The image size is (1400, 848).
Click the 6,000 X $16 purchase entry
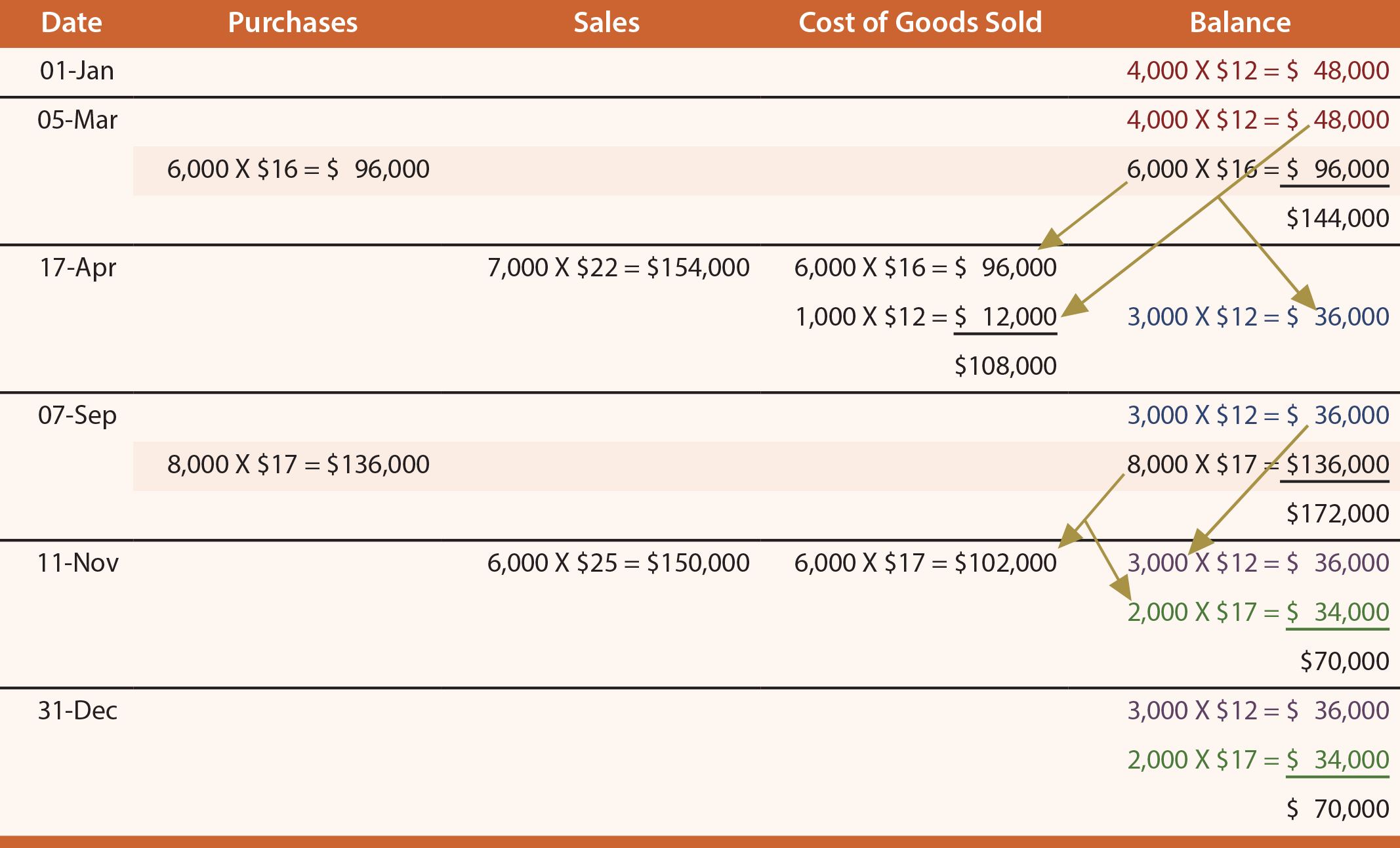(299, 169)
